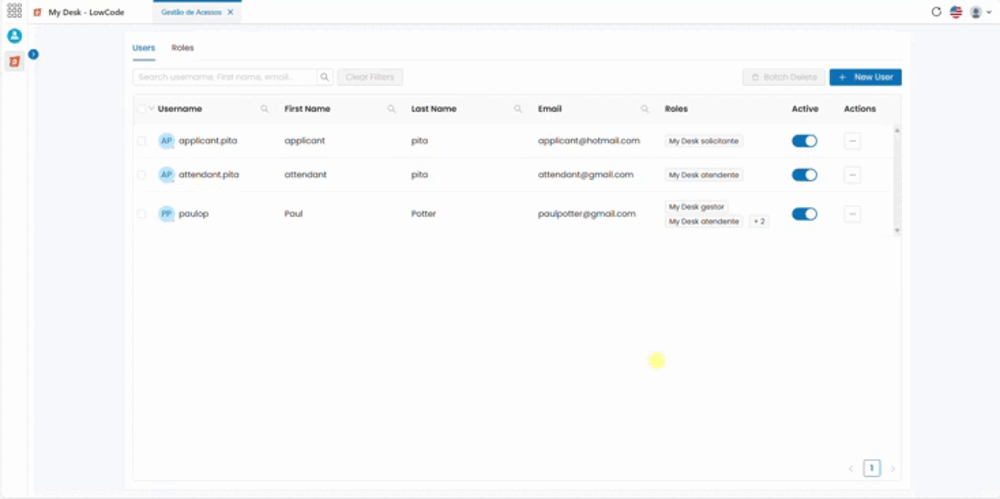
Task: Click the attendant@gmail.com email cell
Action: pos(585,175)
